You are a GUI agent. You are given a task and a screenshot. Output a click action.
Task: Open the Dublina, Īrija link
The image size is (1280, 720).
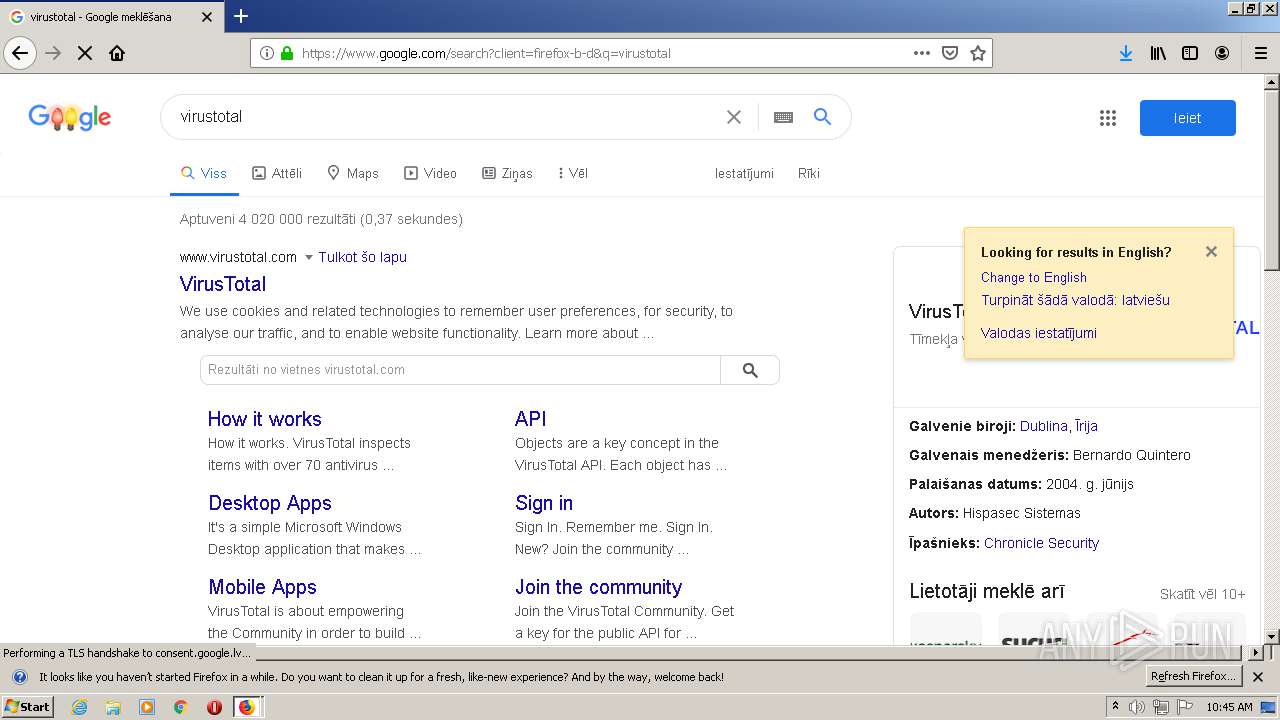(x=1058, y=426)
